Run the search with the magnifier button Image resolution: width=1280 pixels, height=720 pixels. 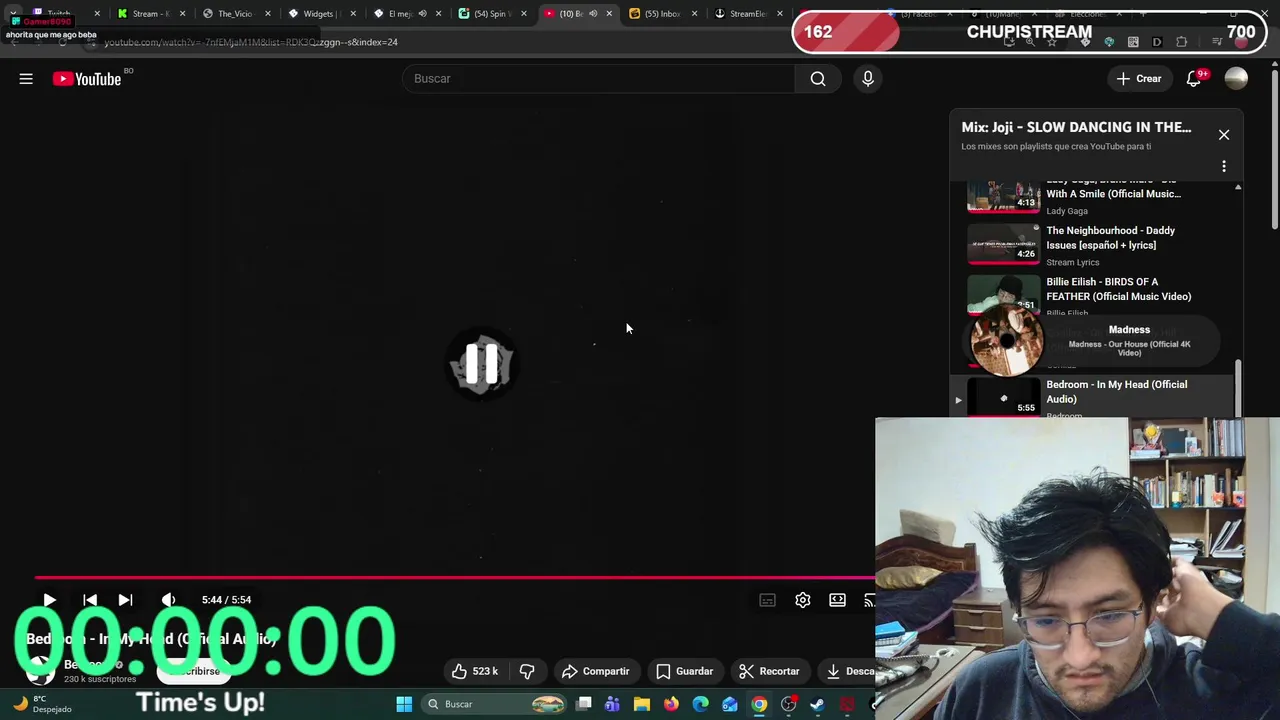[x=818, y=78]
